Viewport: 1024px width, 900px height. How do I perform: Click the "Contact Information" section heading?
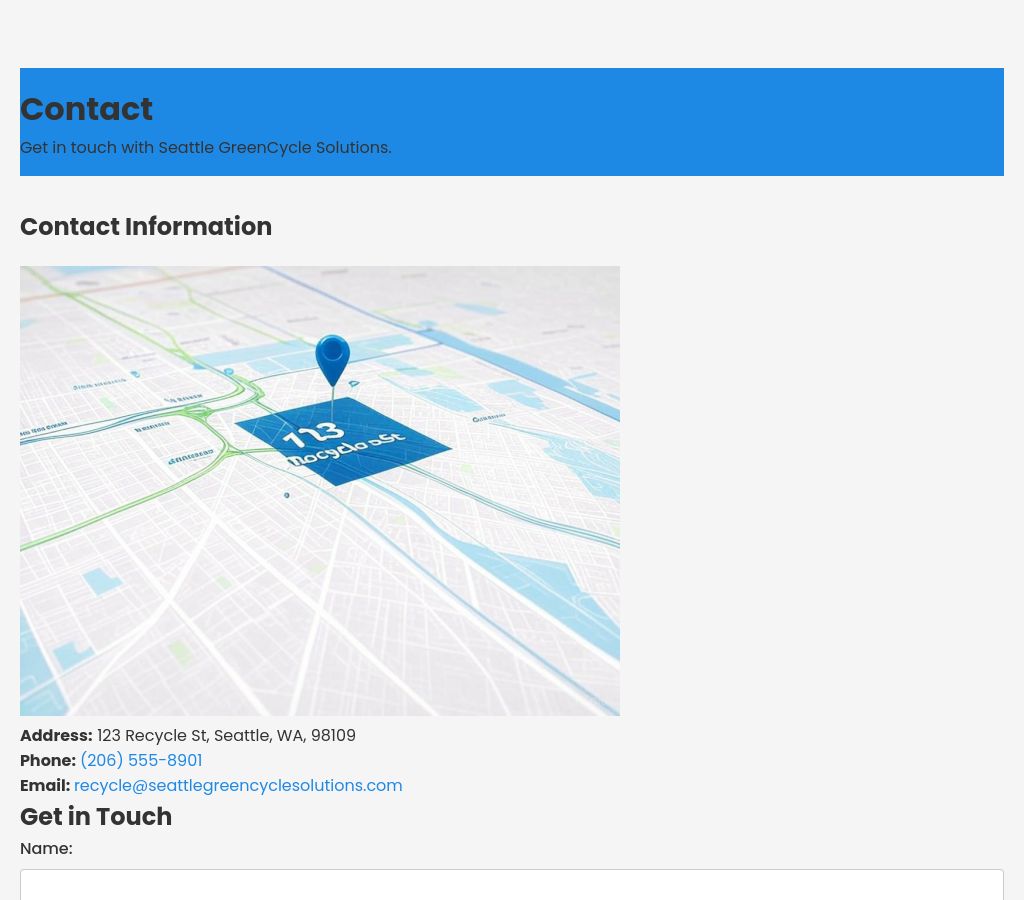click(146, 227)
